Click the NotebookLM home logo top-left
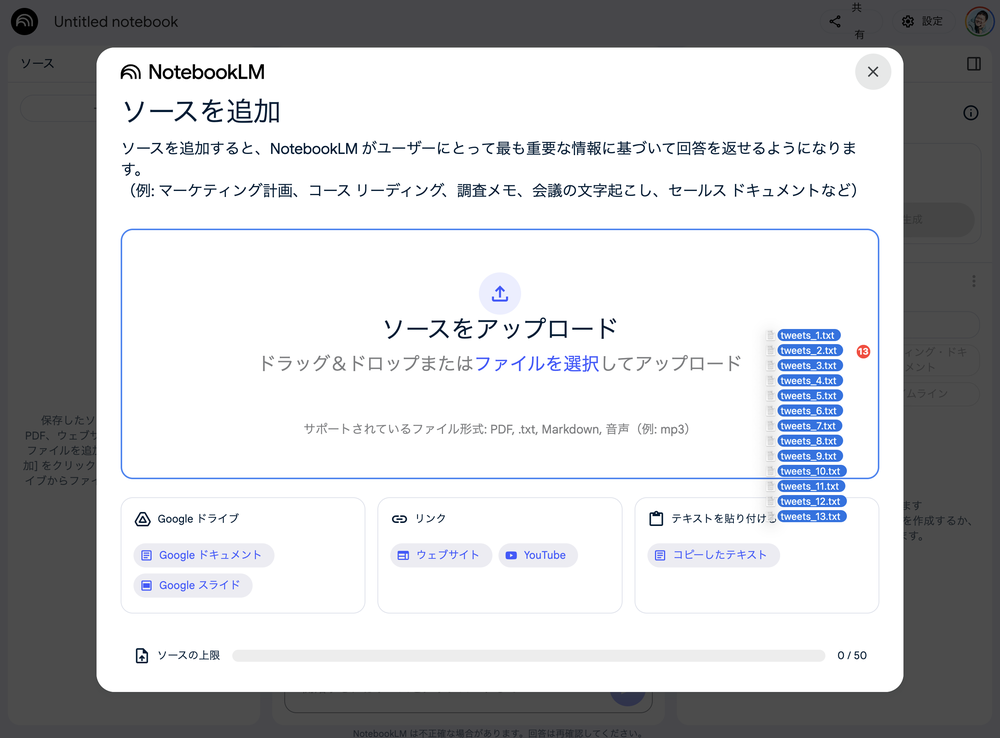 click(x=25, y=21)
